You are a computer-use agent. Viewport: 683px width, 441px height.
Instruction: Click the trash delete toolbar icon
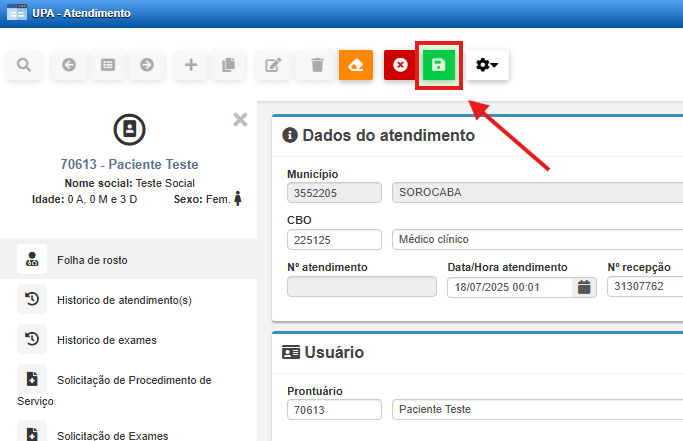pyautogui.click(x=317, y=65)
